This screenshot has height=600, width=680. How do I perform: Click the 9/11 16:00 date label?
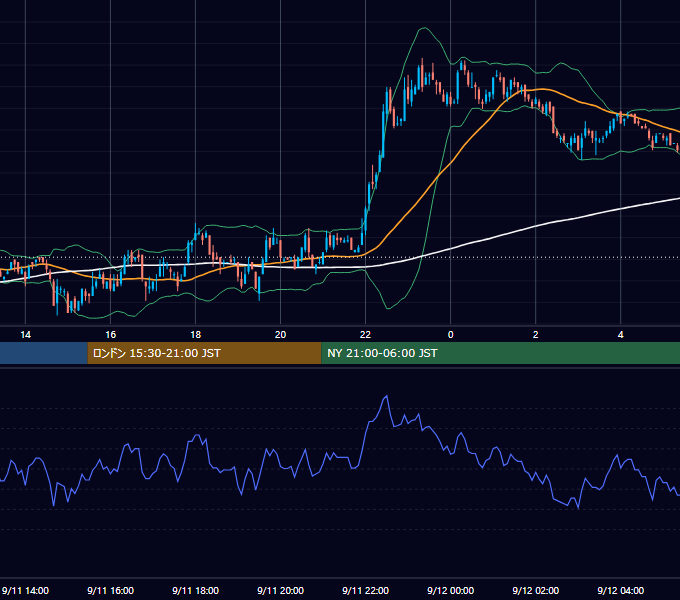(111, 590)
